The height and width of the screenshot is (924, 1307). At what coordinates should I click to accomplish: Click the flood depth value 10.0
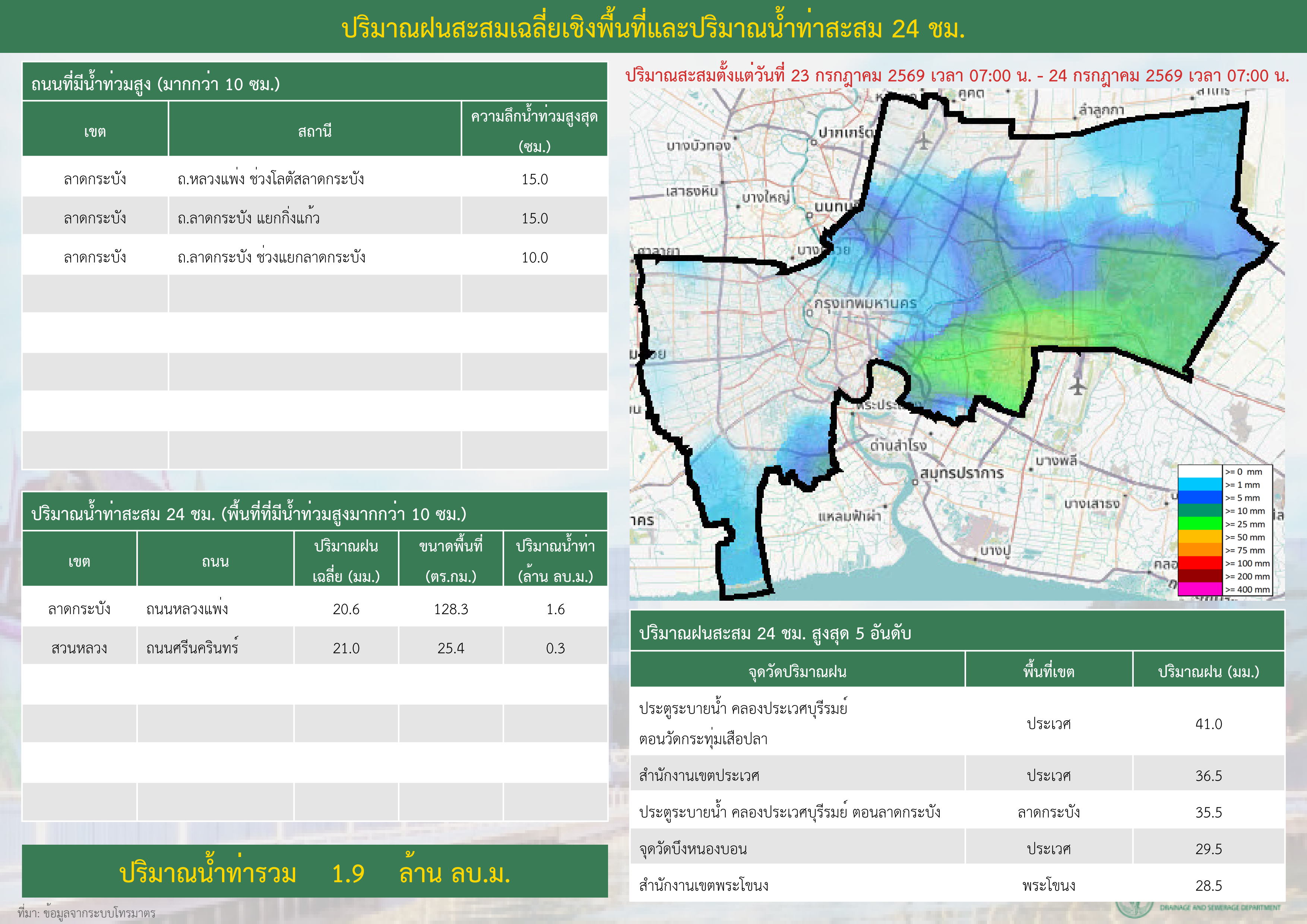pos(535,258)
